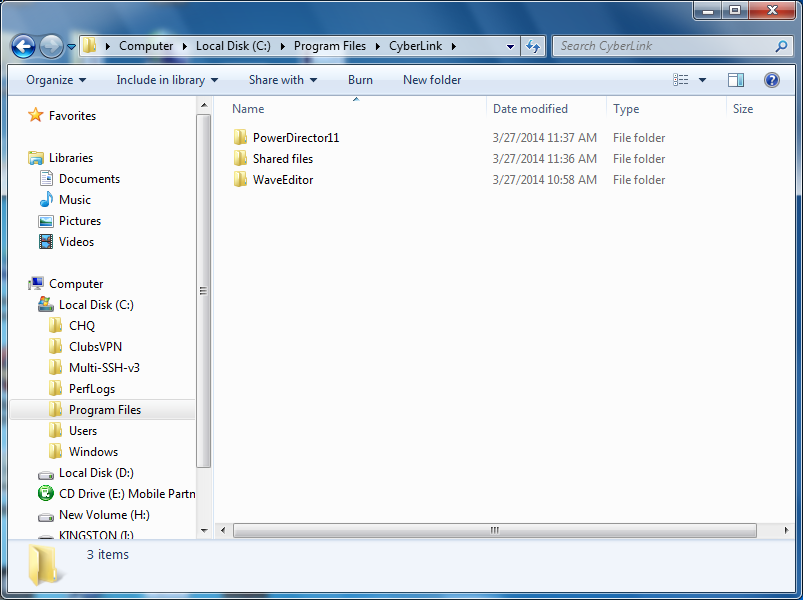Expand the arrow after Program Files breadcrumb
This screenshot has height=600, width=803.
pos(378,47)
